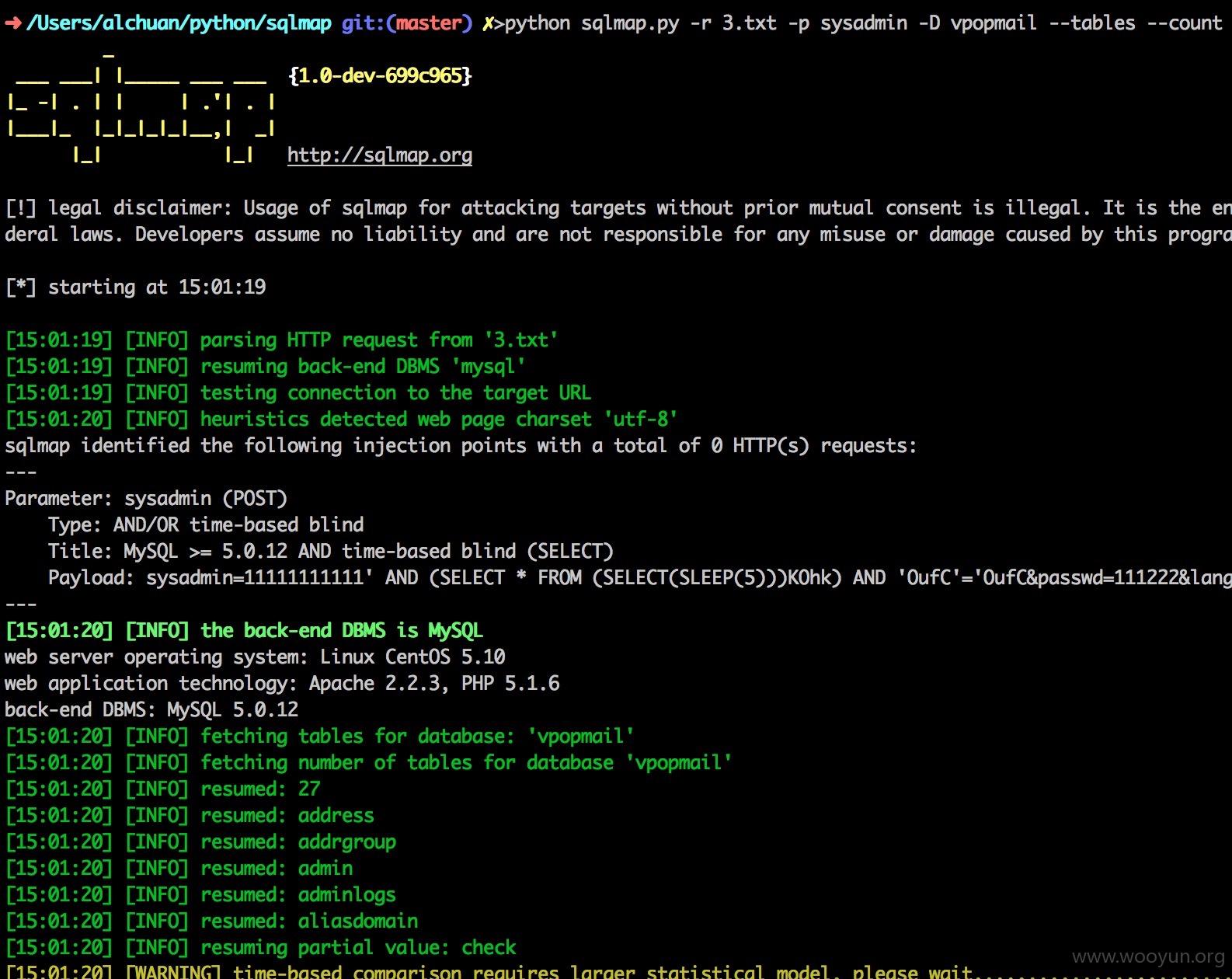Click the 'Parameter: sysadmin (POST)' line
Image resolution: width=1232 pixels, height=979 pixels.
[x=146, y=499]
